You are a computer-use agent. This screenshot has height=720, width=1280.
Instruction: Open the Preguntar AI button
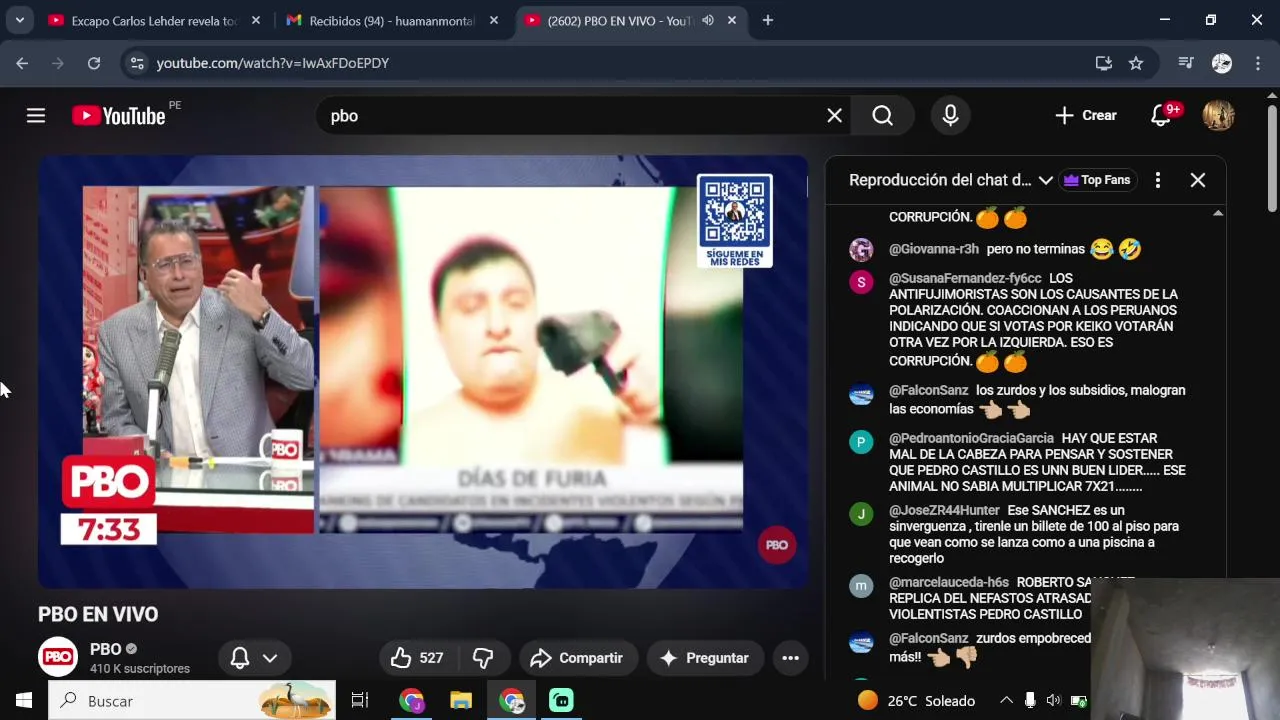[x=705, y=658]
